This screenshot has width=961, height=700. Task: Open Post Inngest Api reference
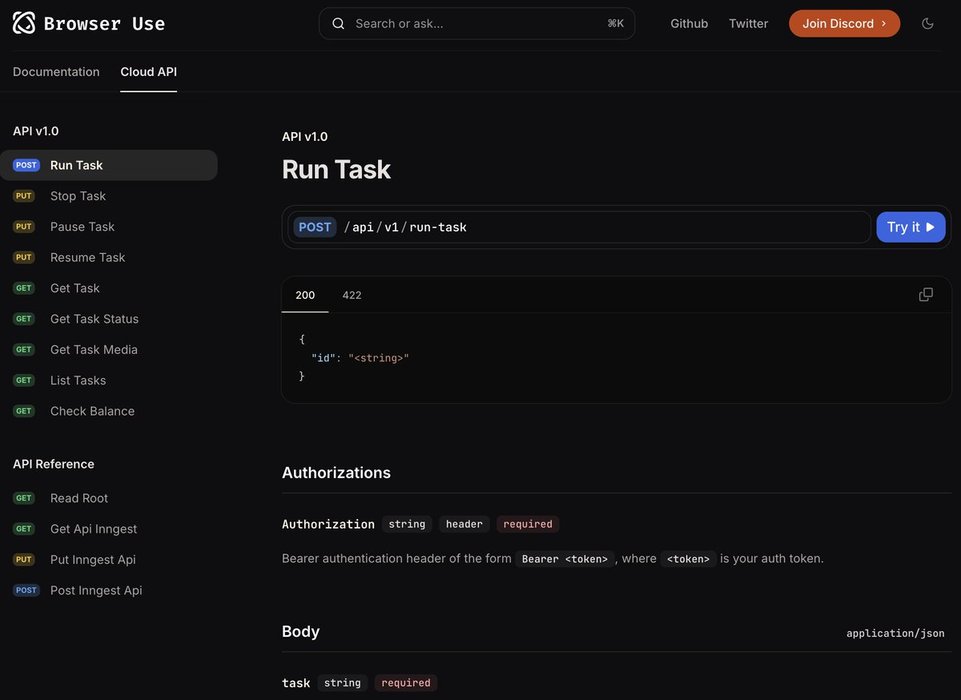coord(96,590)
